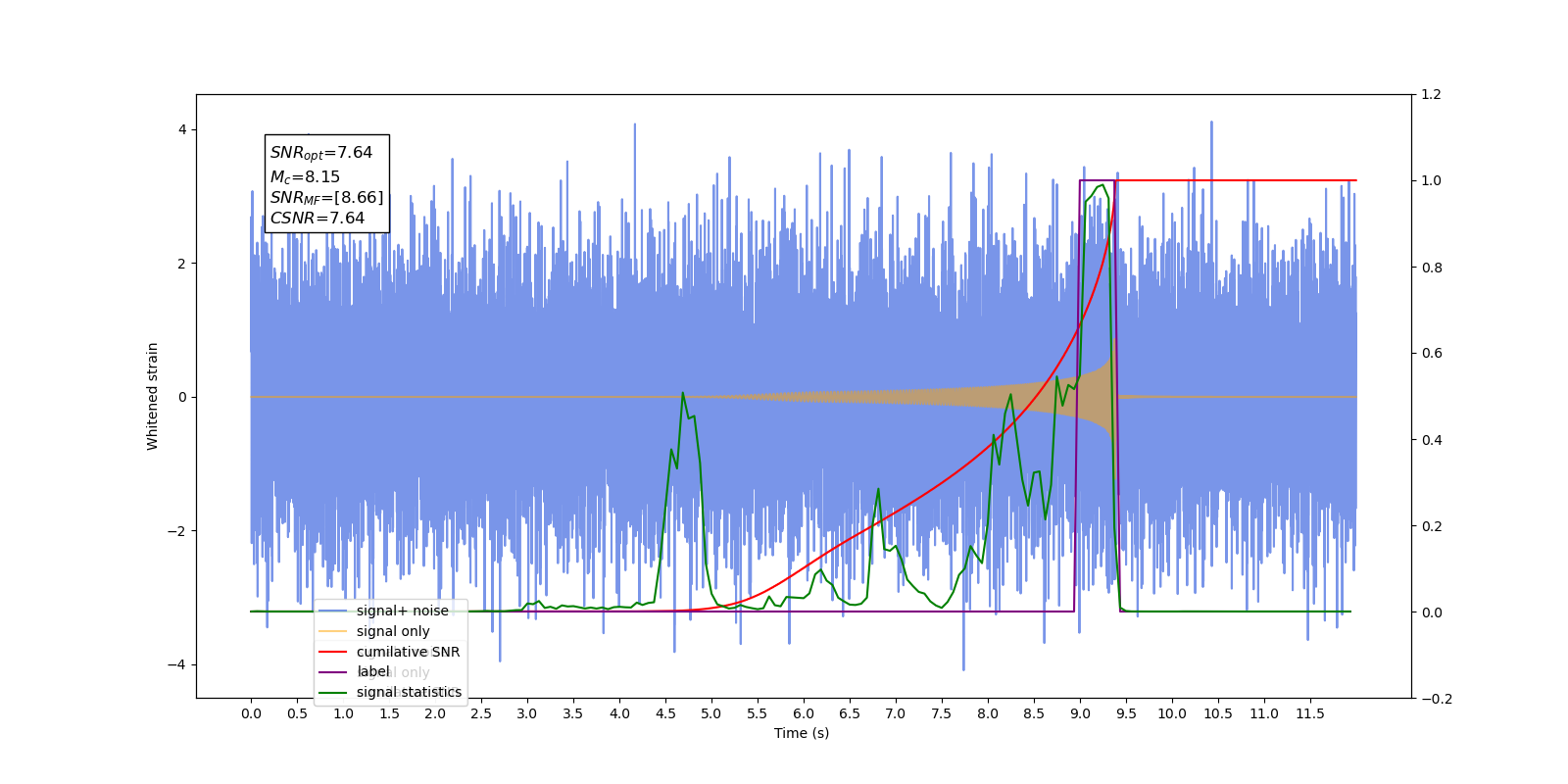Click the blue line swatch in legend
Screen dimensions: 1568x784
pyautogui.click(x=333, y=611)
